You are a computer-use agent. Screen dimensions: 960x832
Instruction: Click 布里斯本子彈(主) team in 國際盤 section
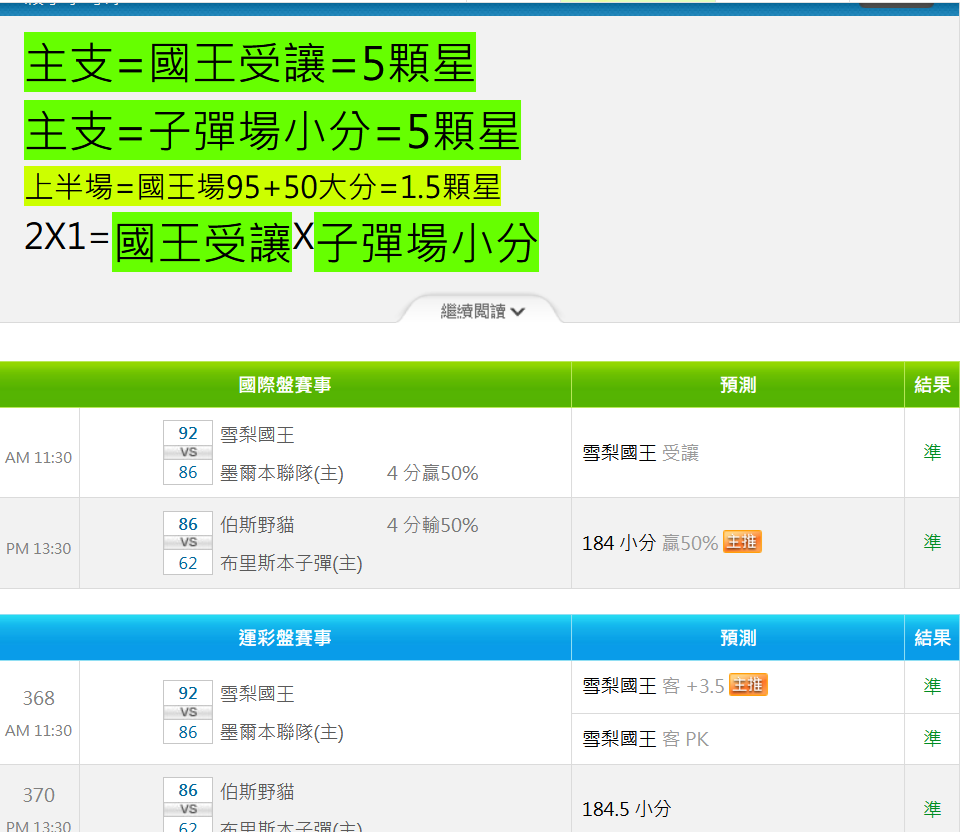click(x=291, y=563)
